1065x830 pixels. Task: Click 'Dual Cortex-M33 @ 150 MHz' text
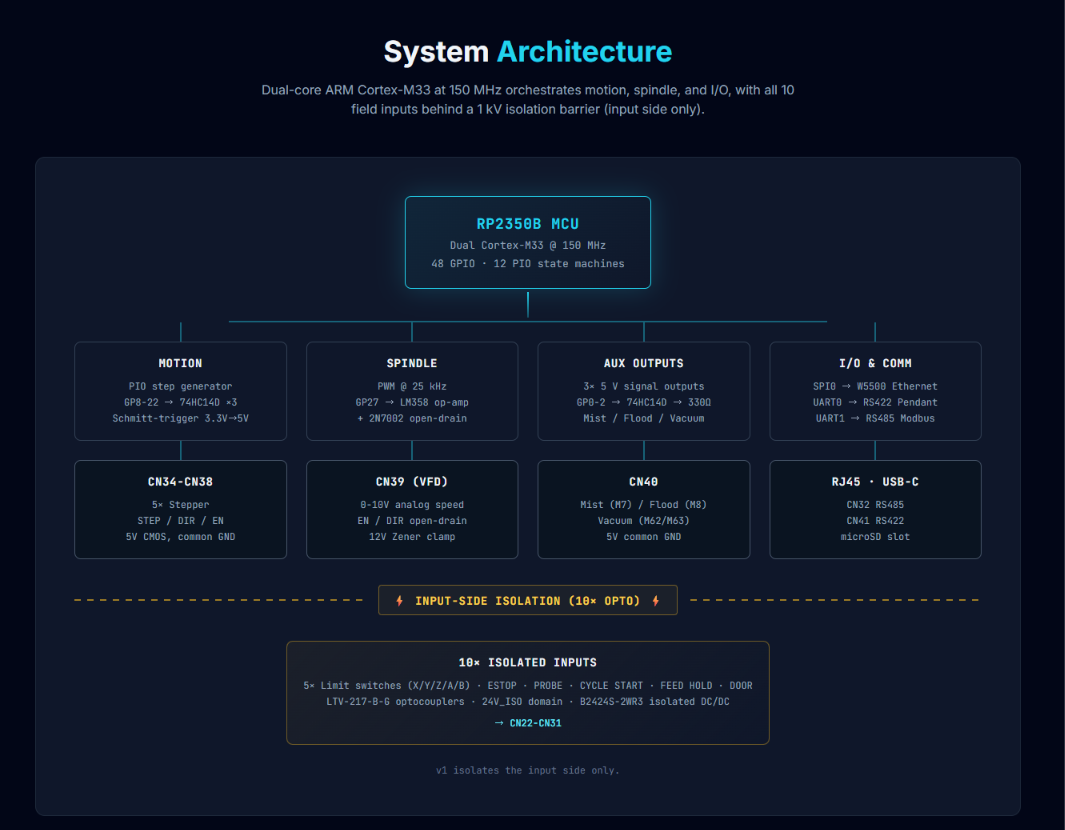pyautogui.click(x=528, y=245)
